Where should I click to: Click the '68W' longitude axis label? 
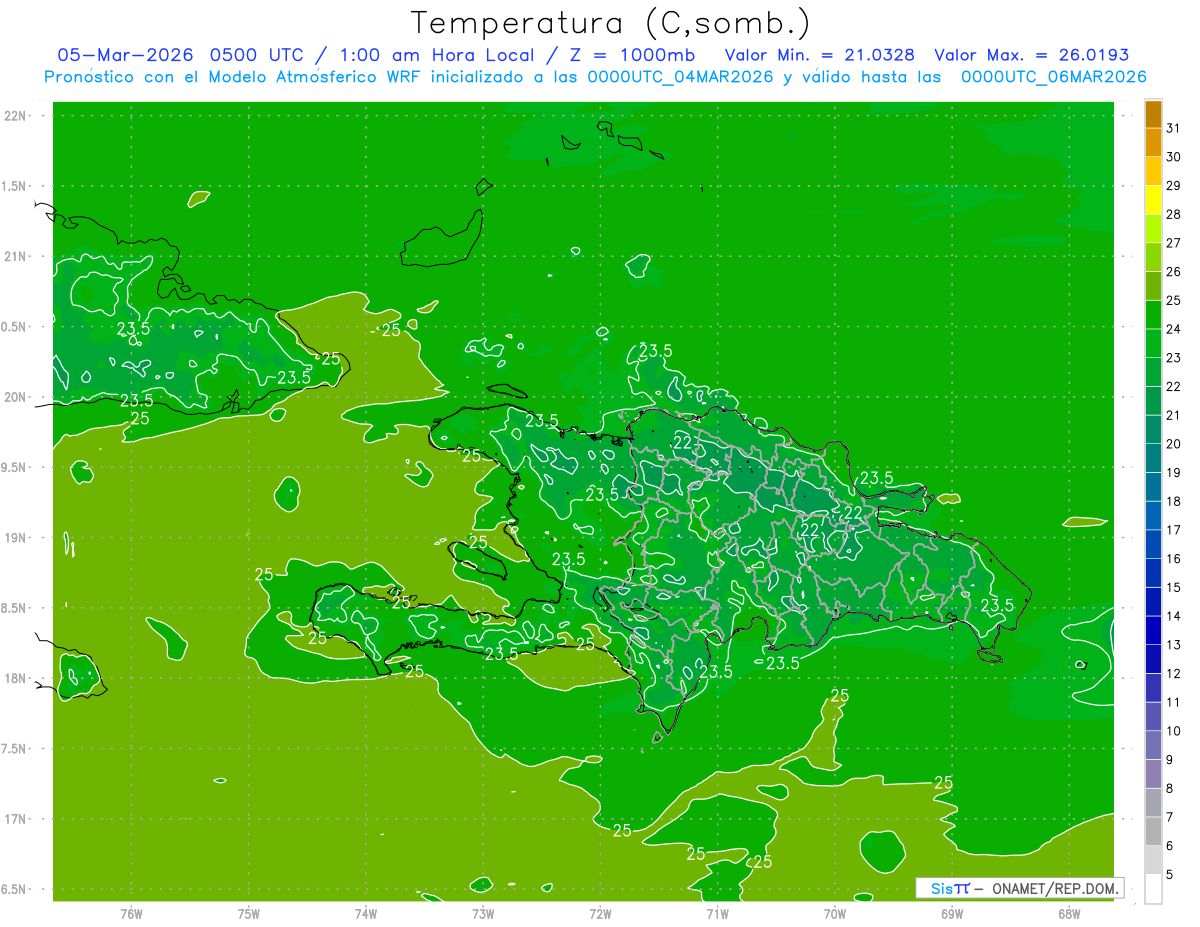(x=1069, y=913)
